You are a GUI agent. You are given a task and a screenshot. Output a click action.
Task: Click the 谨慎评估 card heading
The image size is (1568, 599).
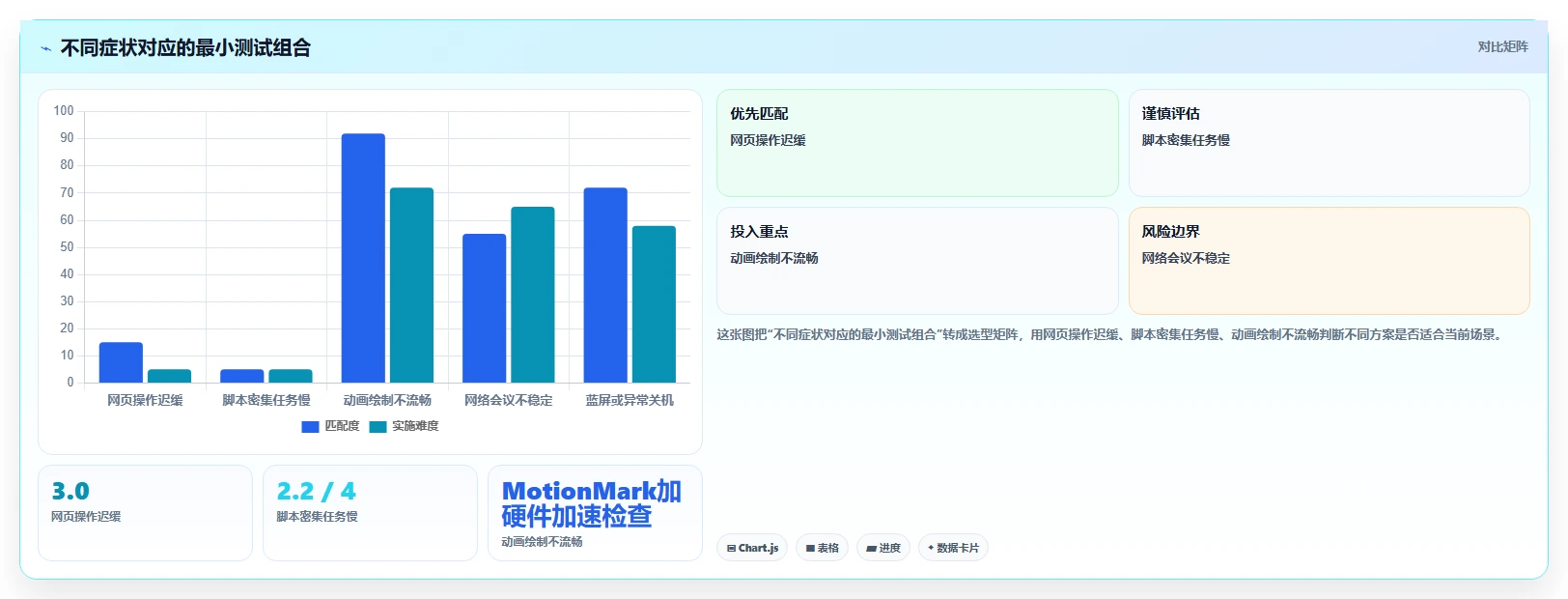tap(1170, 114)
